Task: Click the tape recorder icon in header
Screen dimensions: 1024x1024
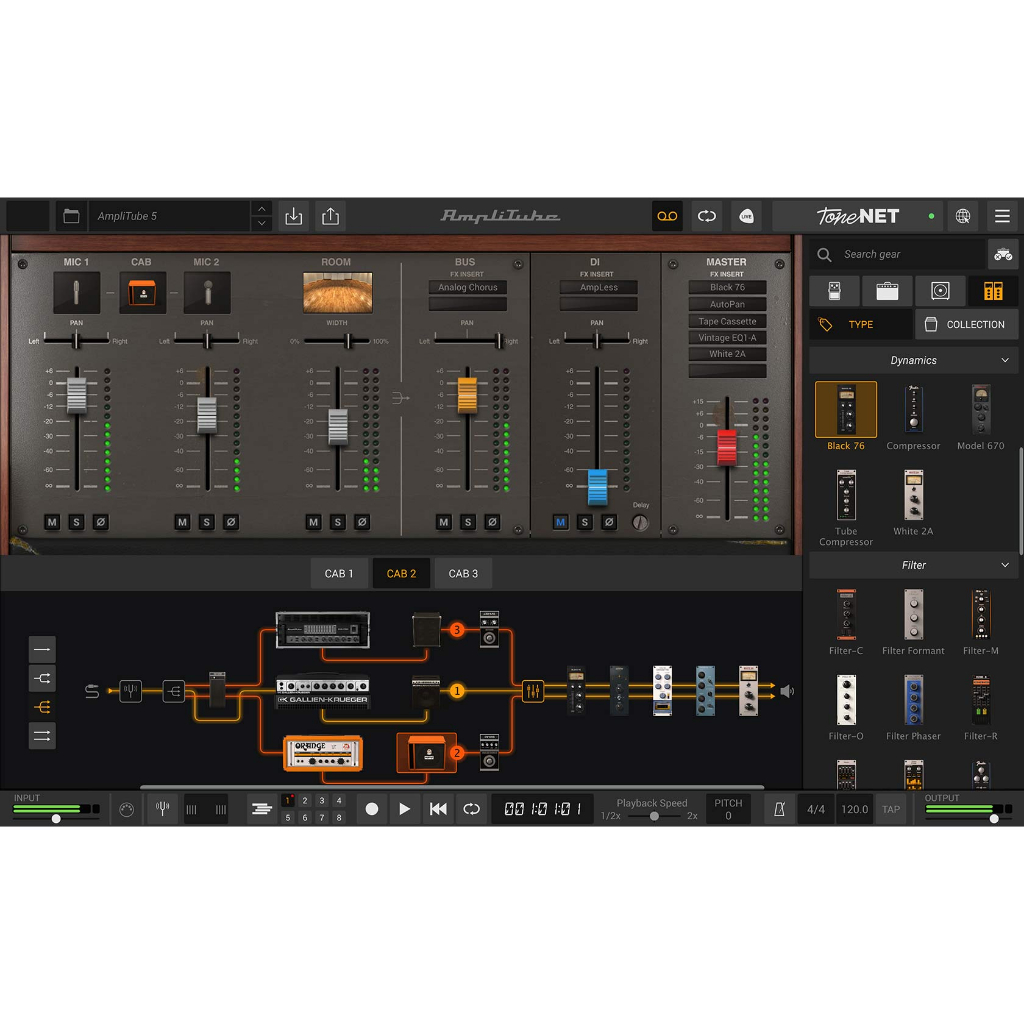Action: coord(667,216)
